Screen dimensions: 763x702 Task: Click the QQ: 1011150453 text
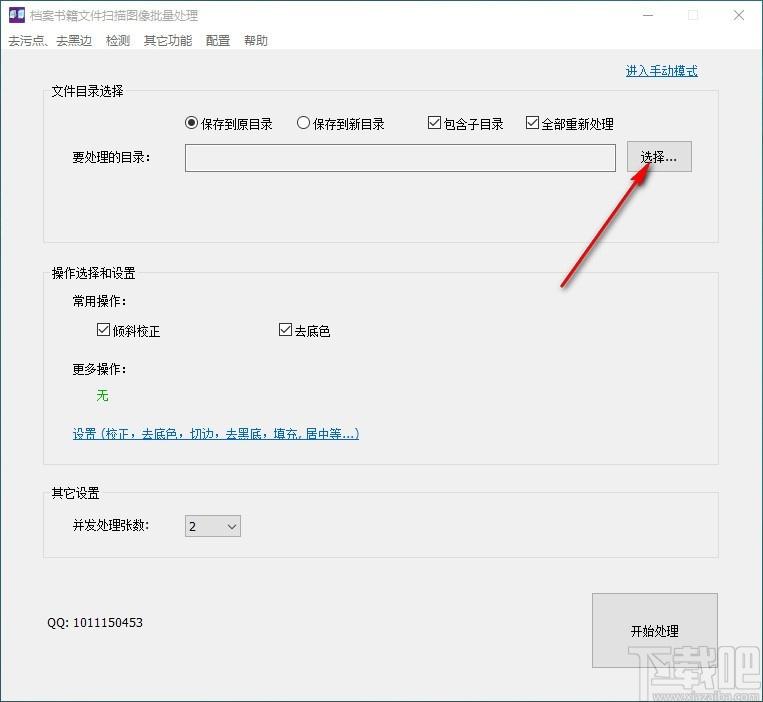pyautogui.click(x=95, y=623)
